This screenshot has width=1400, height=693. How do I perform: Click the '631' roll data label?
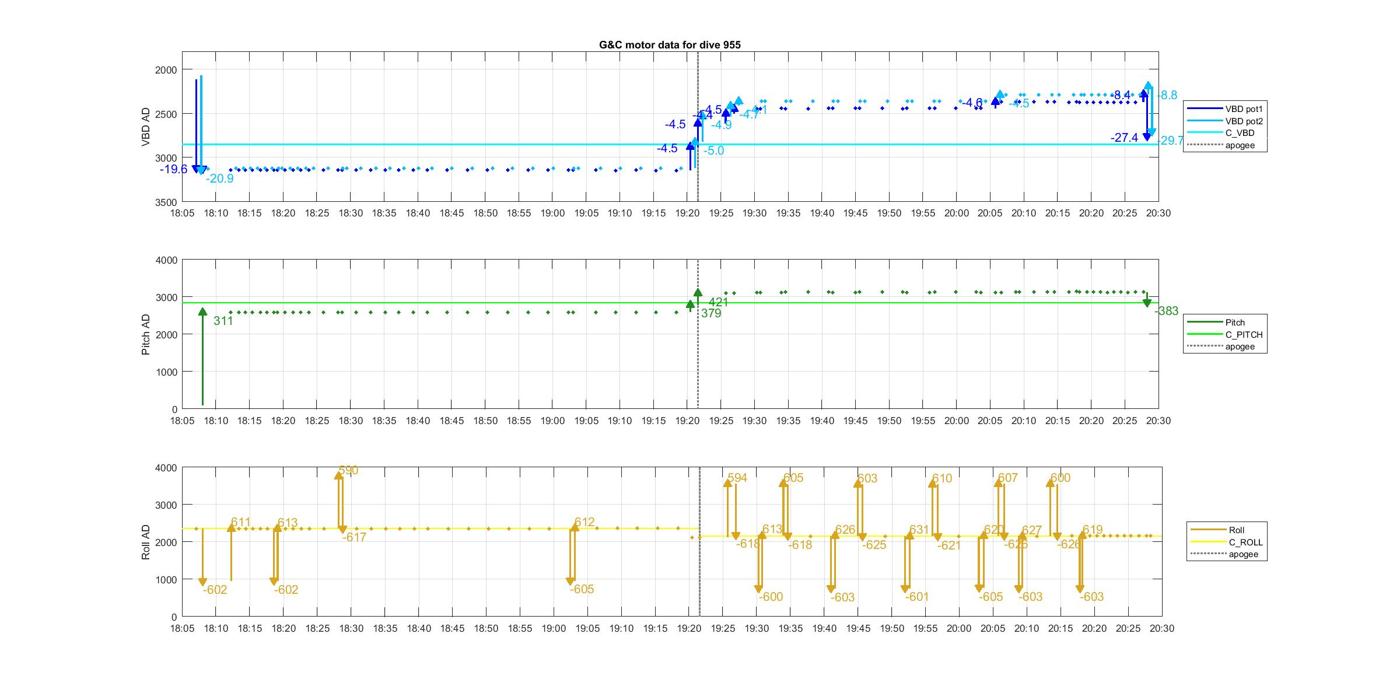(919, 530)
